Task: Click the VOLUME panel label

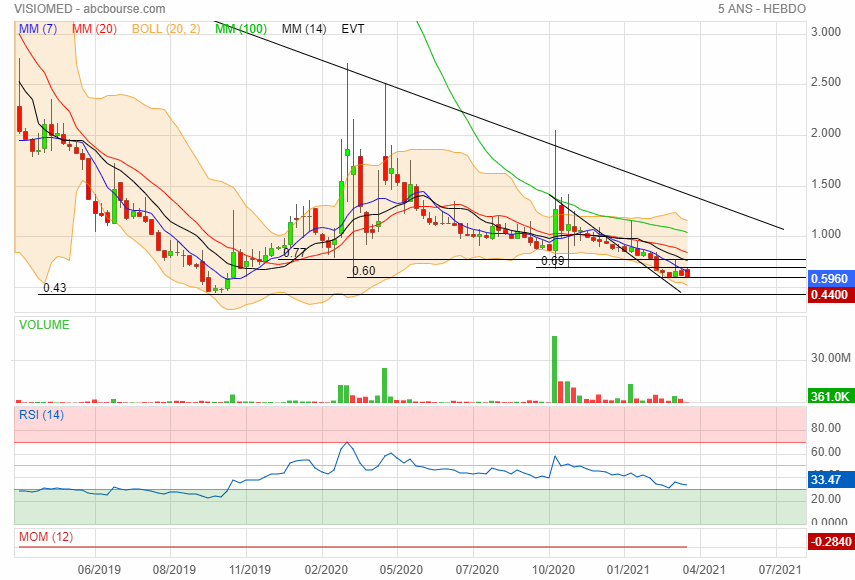Action: click(44, 325)
